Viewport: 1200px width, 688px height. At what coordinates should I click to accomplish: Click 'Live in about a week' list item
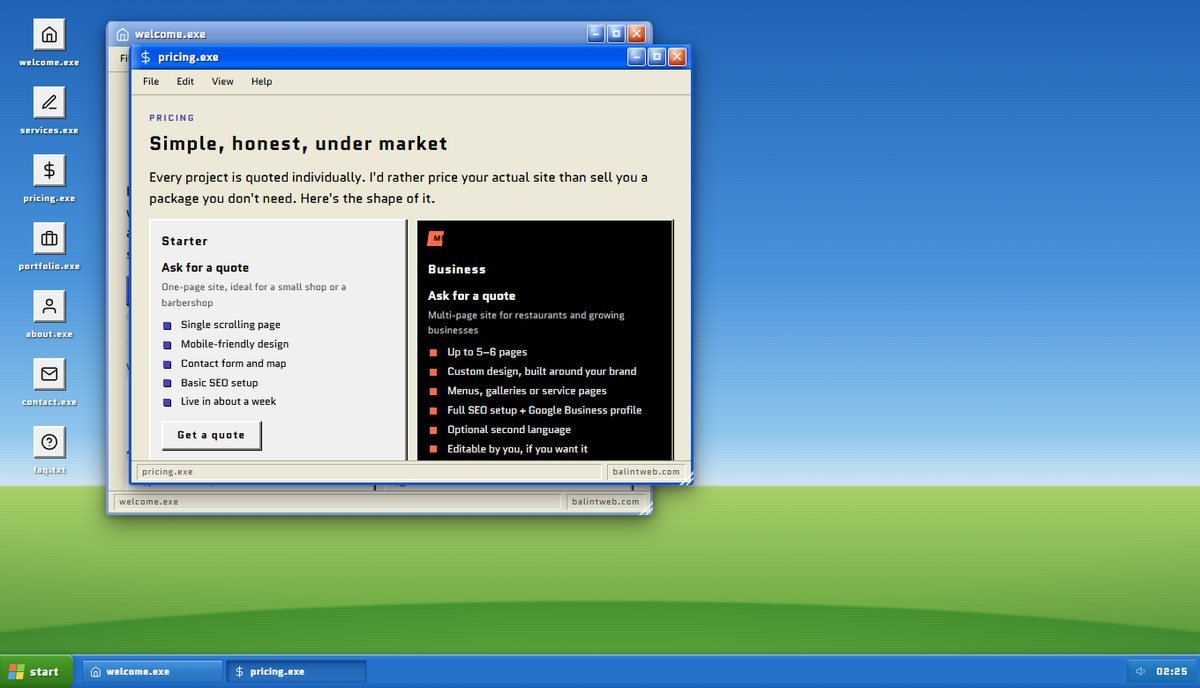[x=229, y=402]
